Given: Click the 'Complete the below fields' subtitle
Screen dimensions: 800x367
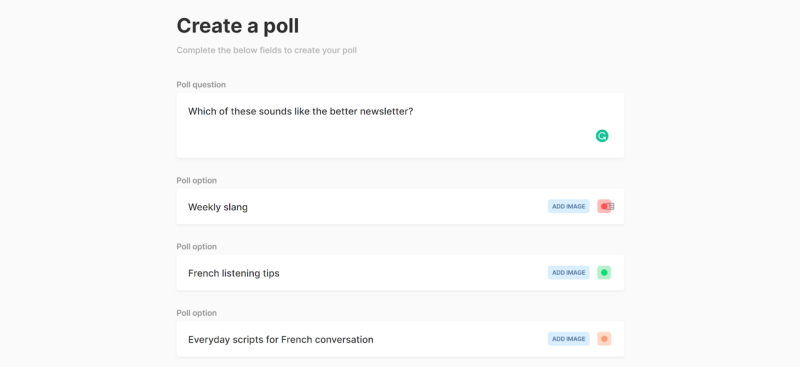Looking at the screenshot, I should [266, 51].
